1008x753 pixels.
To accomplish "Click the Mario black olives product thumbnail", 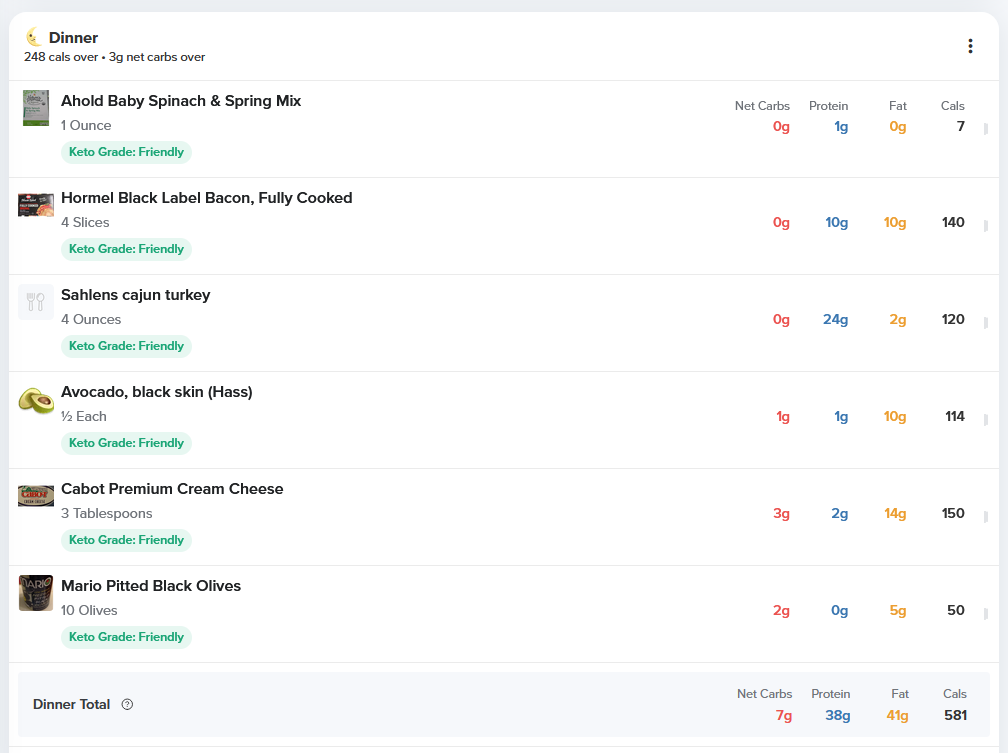I will tap(36, 593).
